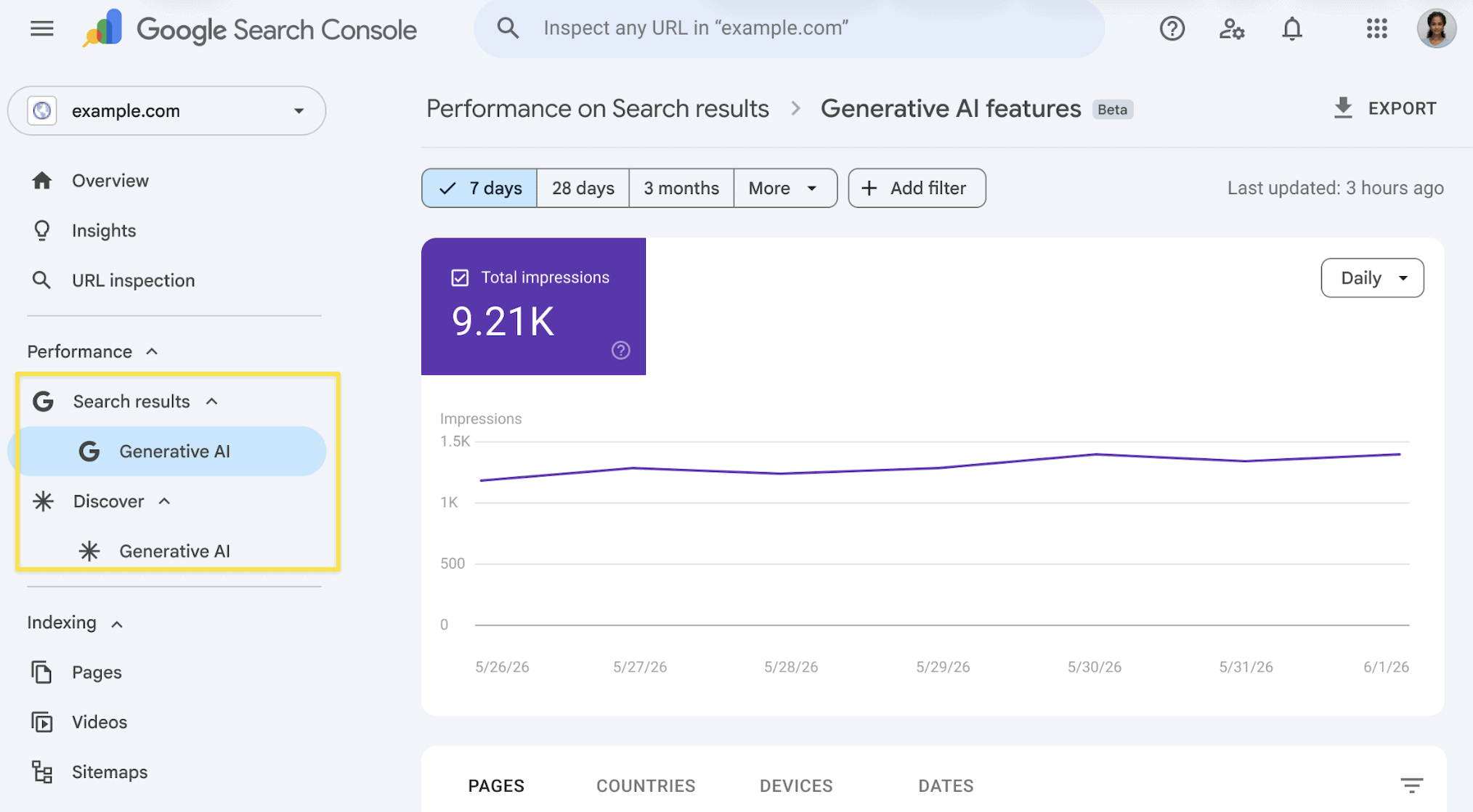The width and height of the screenshot is (1473, 812).
Task: Click the Add filter button
Action: [x=917, y=188]
